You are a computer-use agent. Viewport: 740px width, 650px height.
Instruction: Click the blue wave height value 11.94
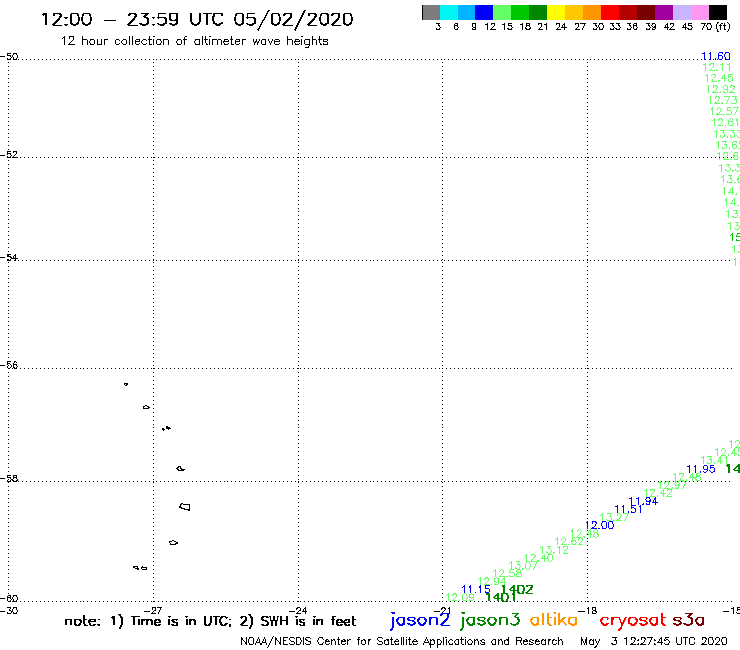click(x=643, y=501)
